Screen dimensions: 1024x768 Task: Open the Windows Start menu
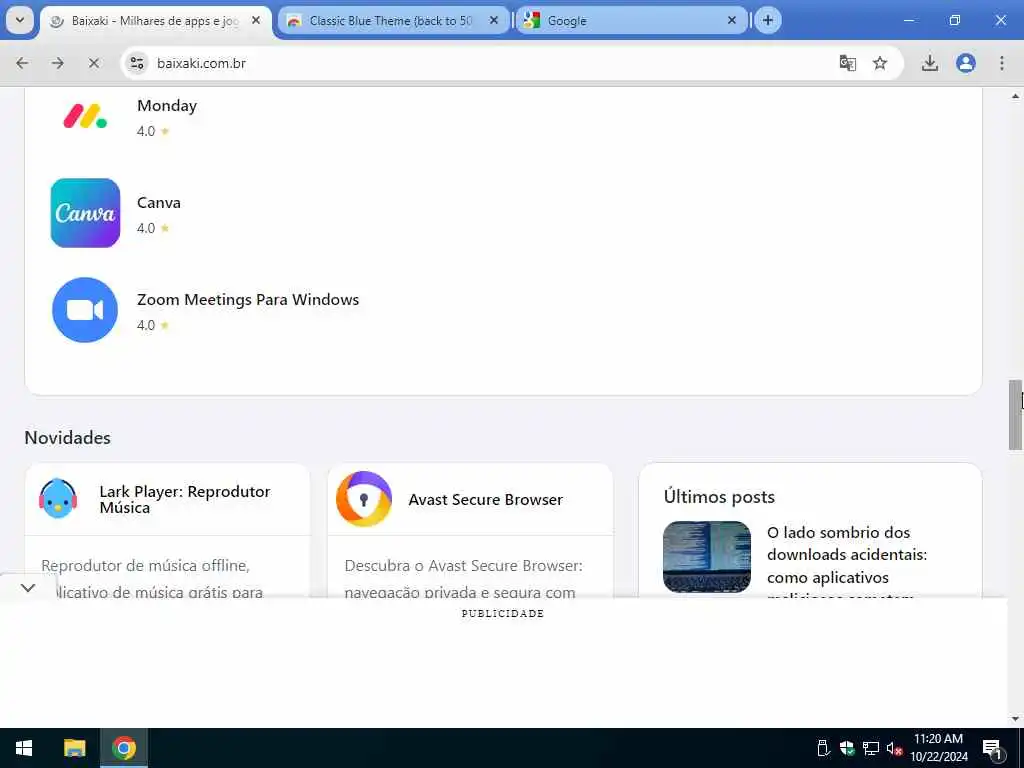coord(24,748)
